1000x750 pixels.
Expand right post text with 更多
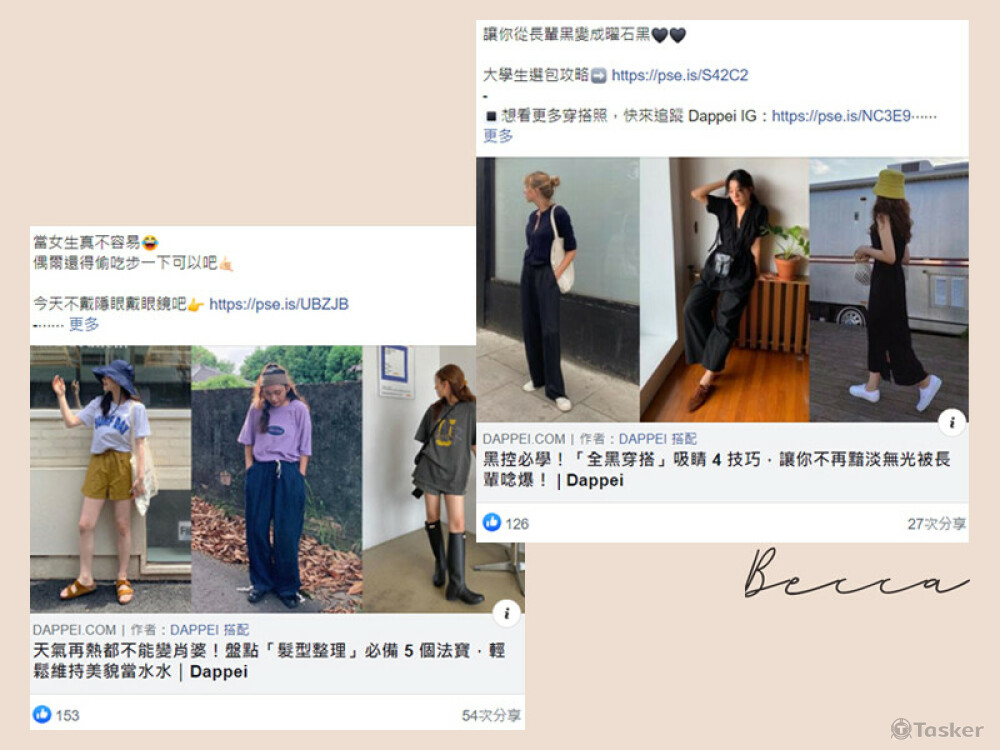[498, 136]
